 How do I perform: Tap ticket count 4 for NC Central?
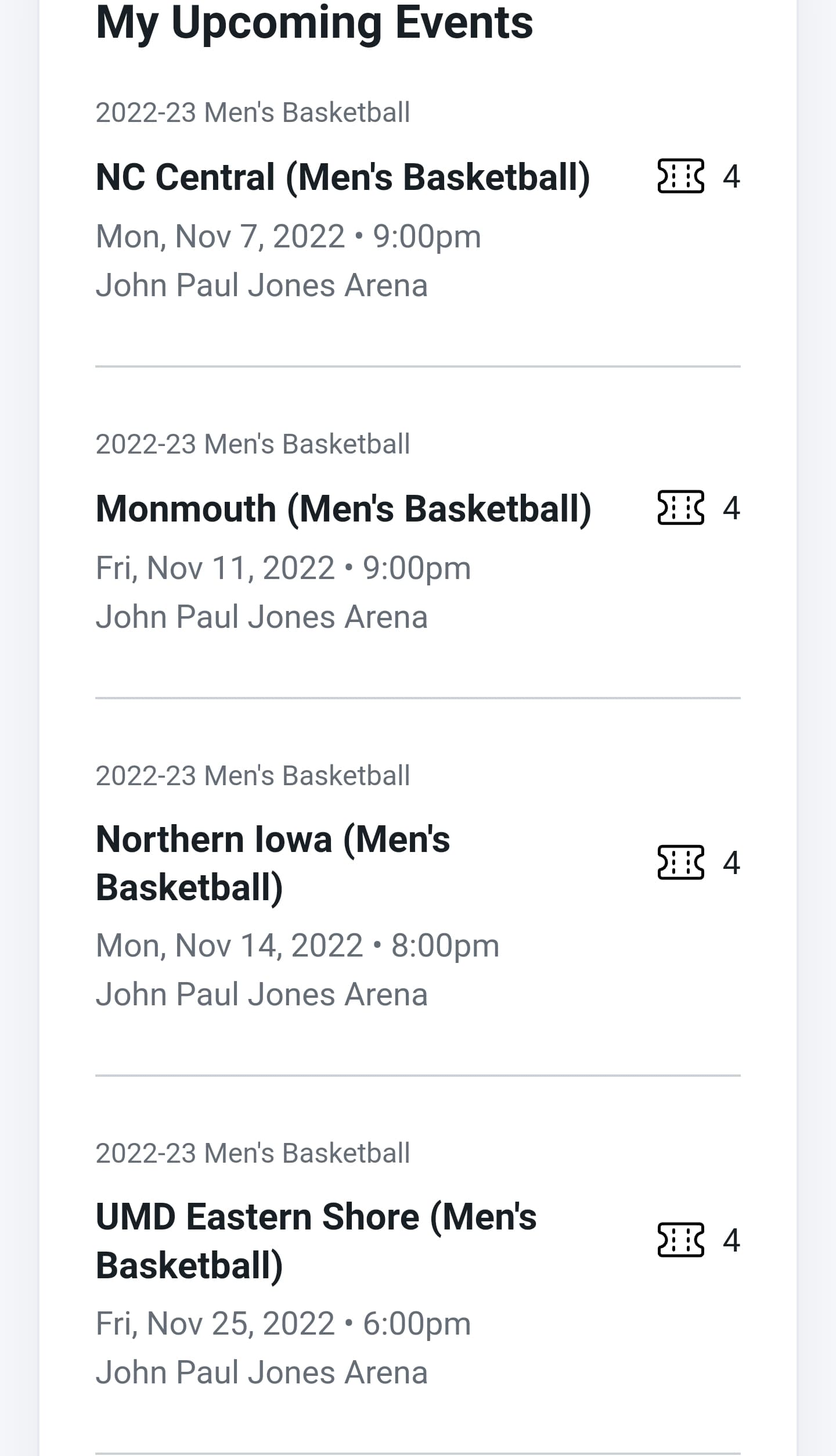(x=732, y=176)
